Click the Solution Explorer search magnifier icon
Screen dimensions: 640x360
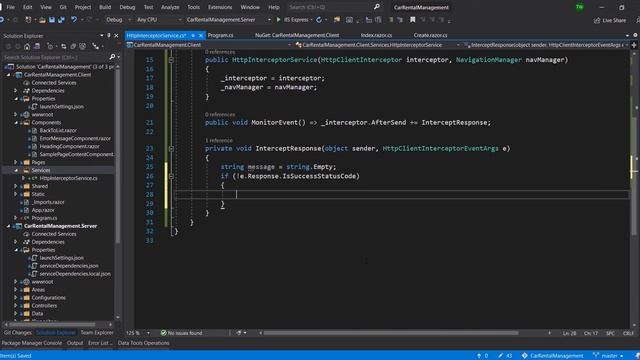pos(112,57)
